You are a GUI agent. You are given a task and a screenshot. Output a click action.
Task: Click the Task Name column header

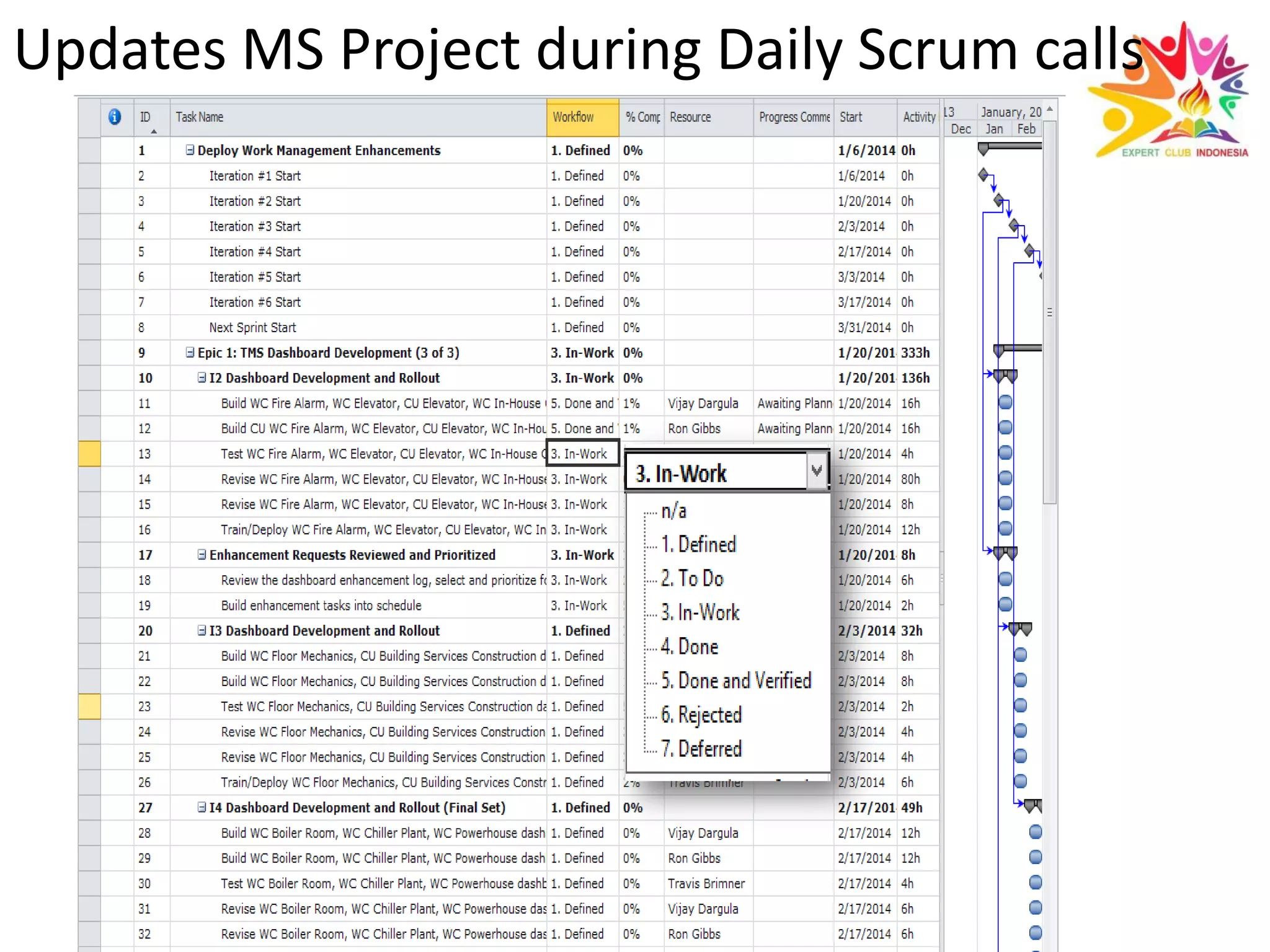coord(358,117)
